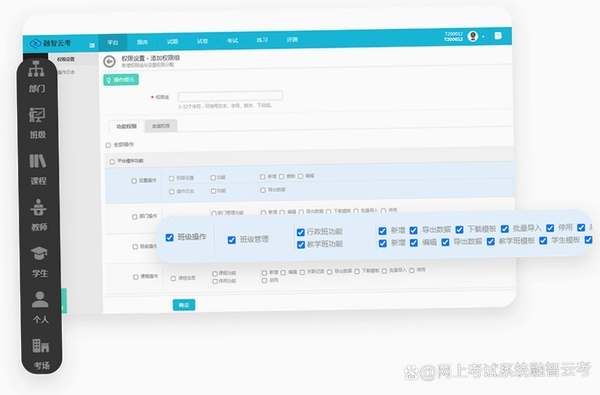Open the 课程 section in the dark sidebar
The width and height of the screenshot is (600, 395).
(x=38, y=170)
